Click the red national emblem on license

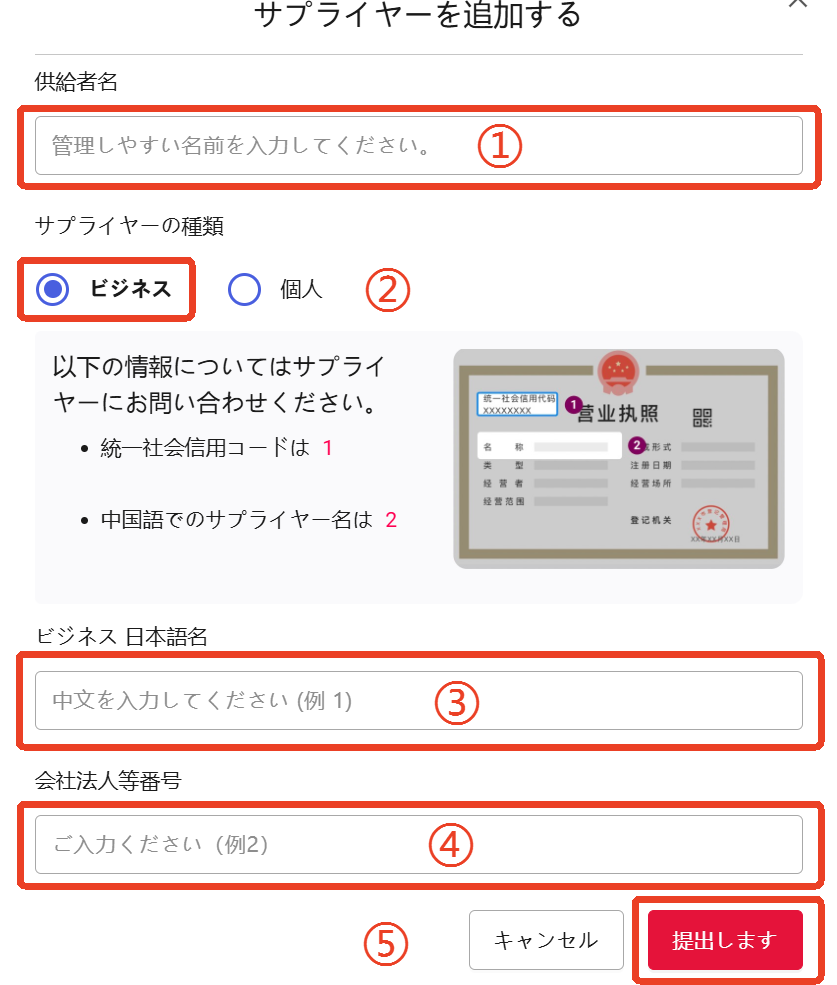(618, 373)
